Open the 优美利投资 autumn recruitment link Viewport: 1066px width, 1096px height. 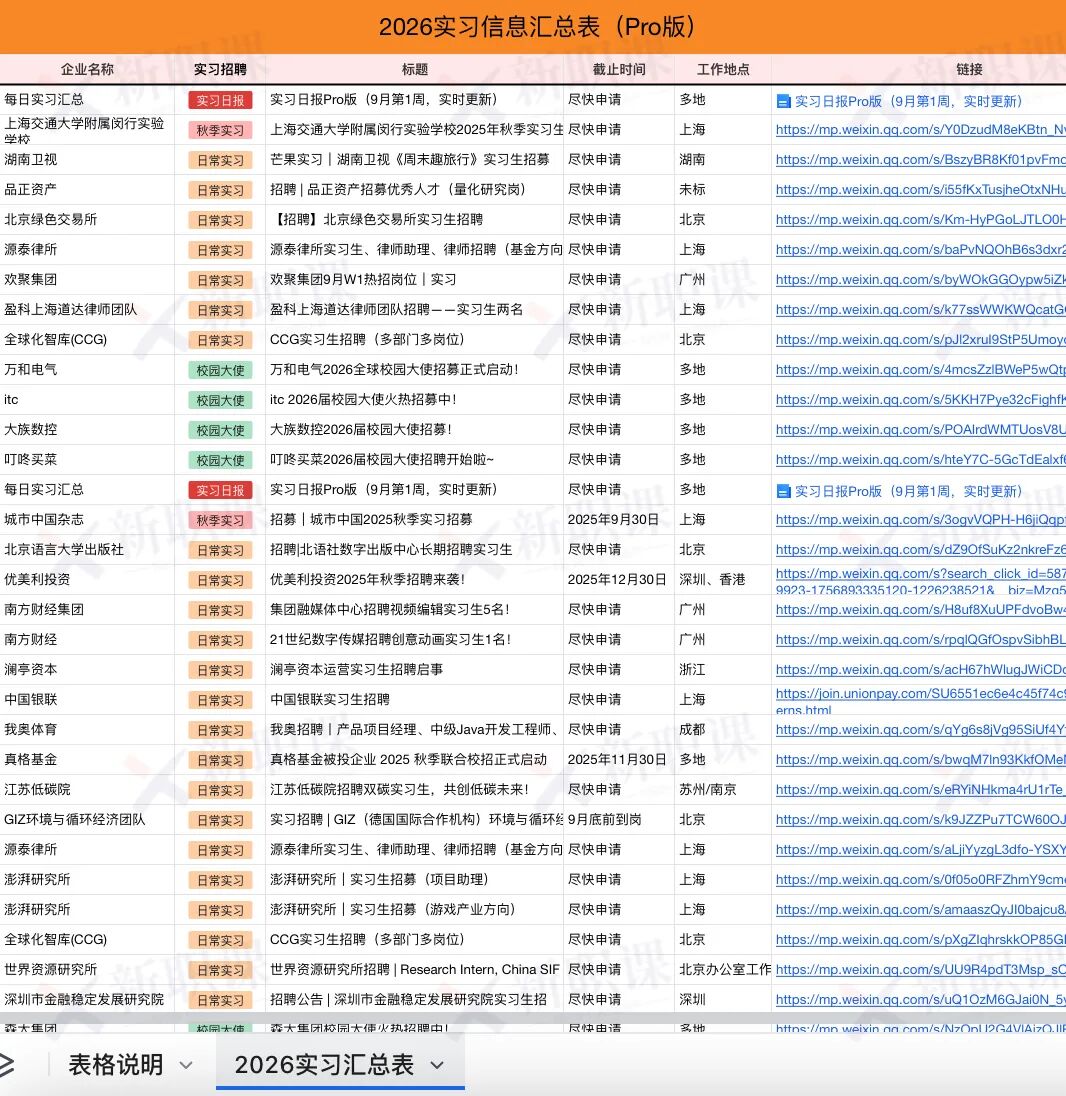point(918,579)
